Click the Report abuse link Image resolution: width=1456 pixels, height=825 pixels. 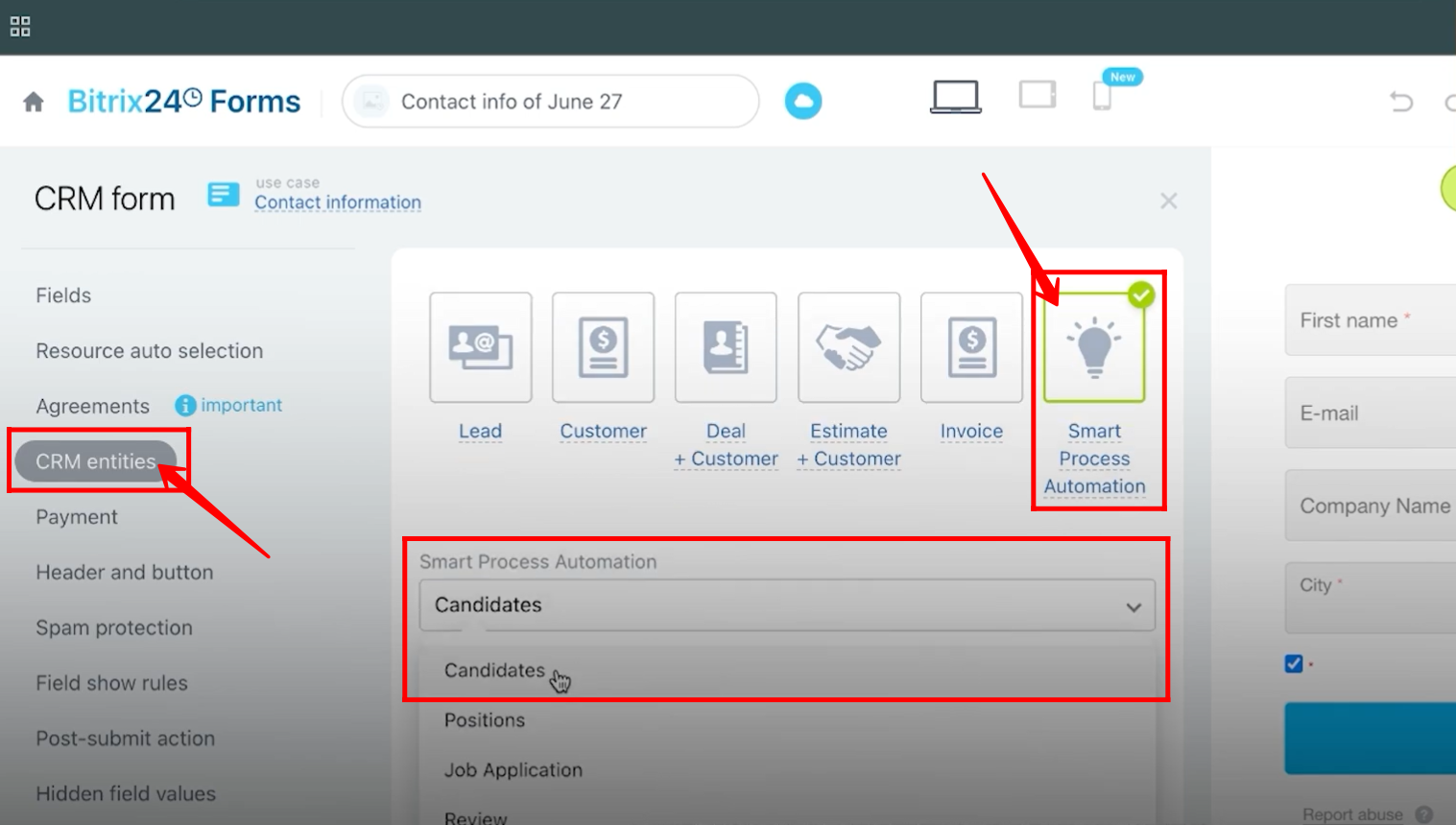pos(1352,814)
